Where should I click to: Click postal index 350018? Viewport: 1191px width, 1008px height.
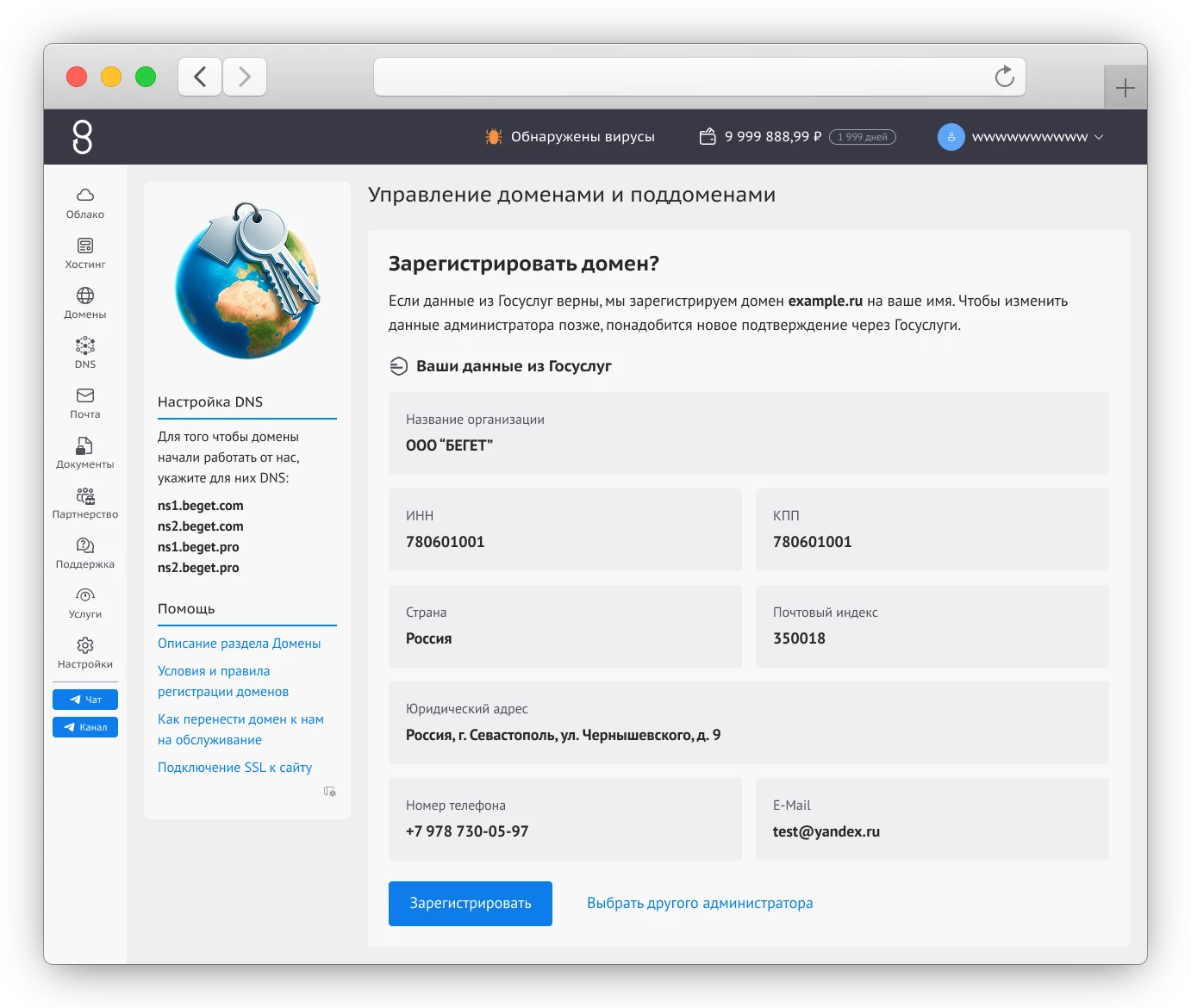(x=799, y=638)
